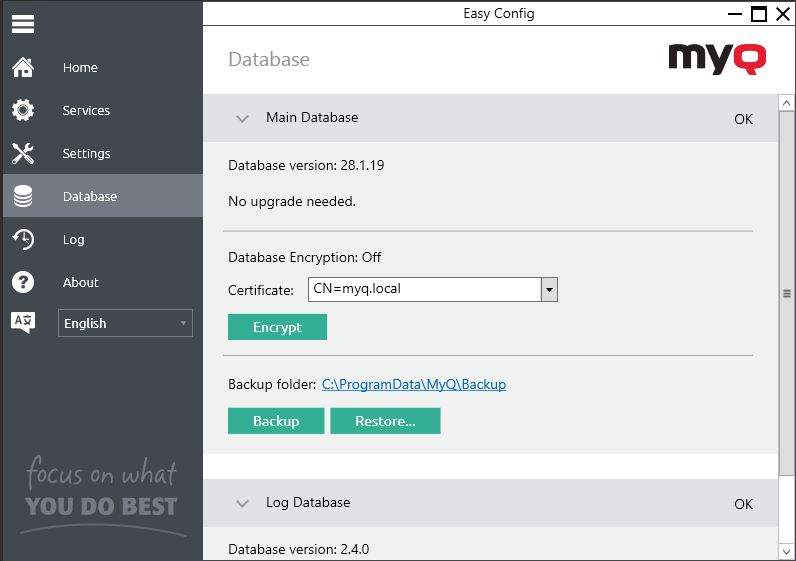The width and height of the screenshot is (796, 561).
Task: Maximize the Easy Config window
Action: pyautogui.click(x=759, y=13)
